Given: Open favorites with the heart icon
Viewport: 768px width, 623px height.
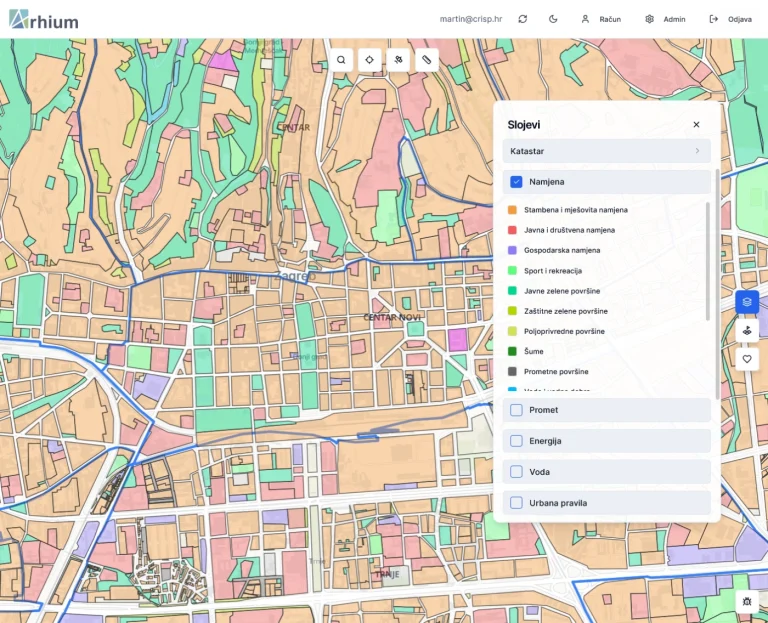Looking at the screenshot, I should (746, 358).
